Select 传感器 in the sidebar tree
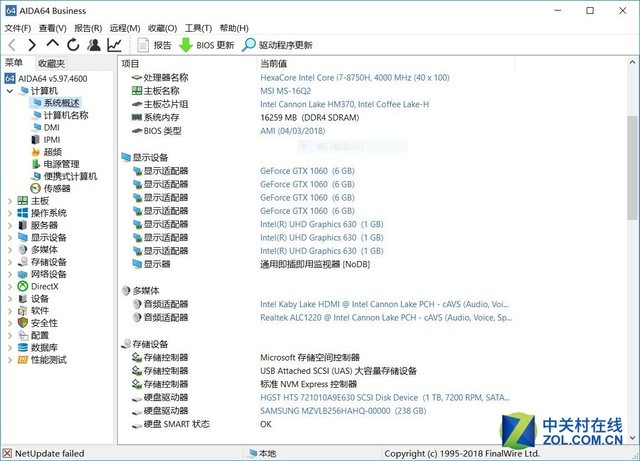 [56, 188]
